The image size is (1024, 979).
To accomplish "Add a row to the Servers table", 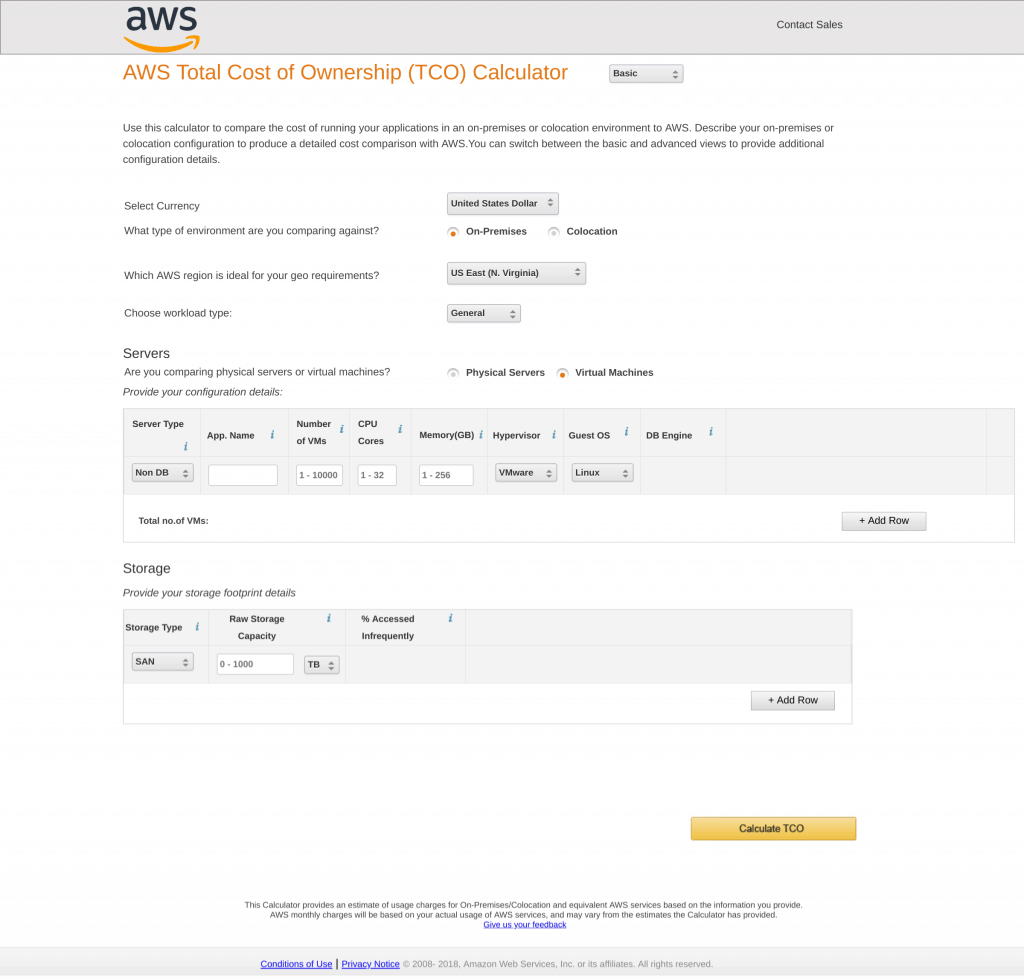I will pos(884,521).
